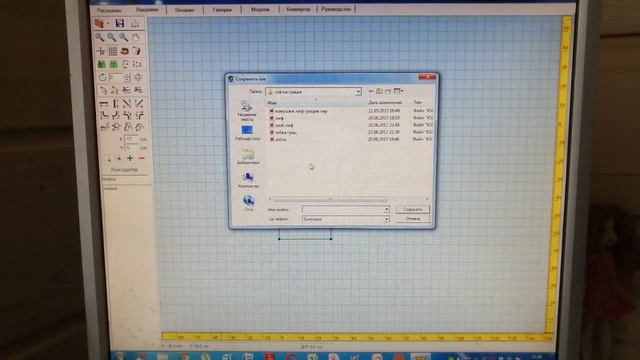Expand the file name (Имя файла) dropdown arrow
The width and height of the screenshot is (640, 360).
[386, 209]
